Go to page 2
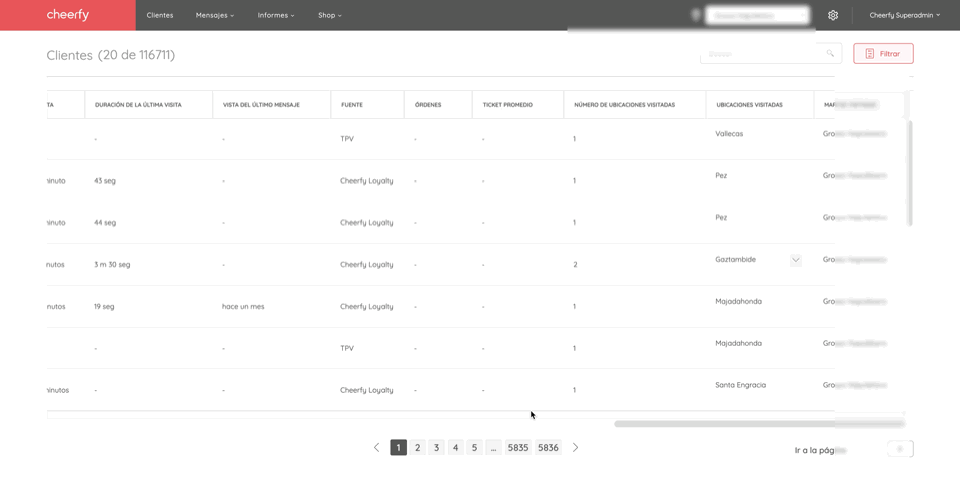960x498 pixels. coord(418,448)
